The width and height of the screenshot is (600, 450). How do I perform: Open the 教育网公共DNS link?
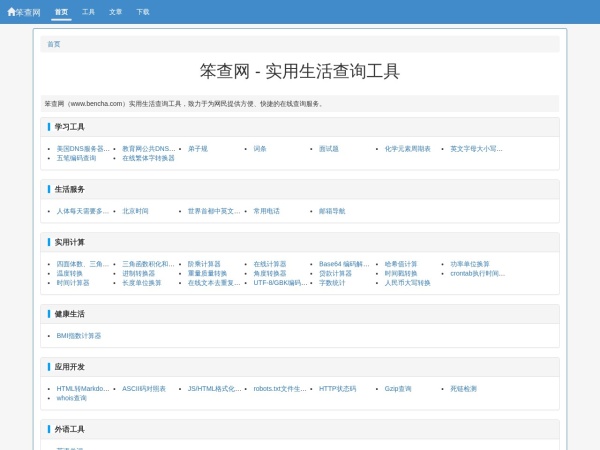point(149,148)
